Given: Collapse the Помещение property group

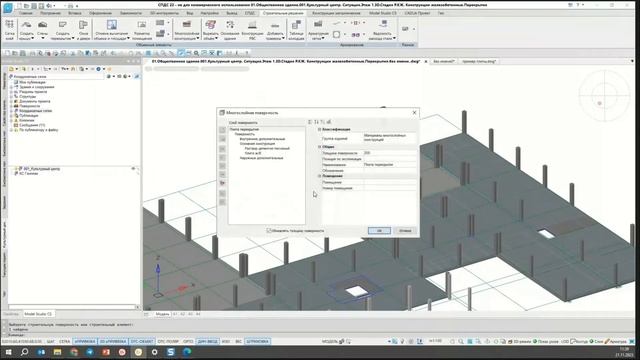Looking at the screenshot, I should coord(320,176).
